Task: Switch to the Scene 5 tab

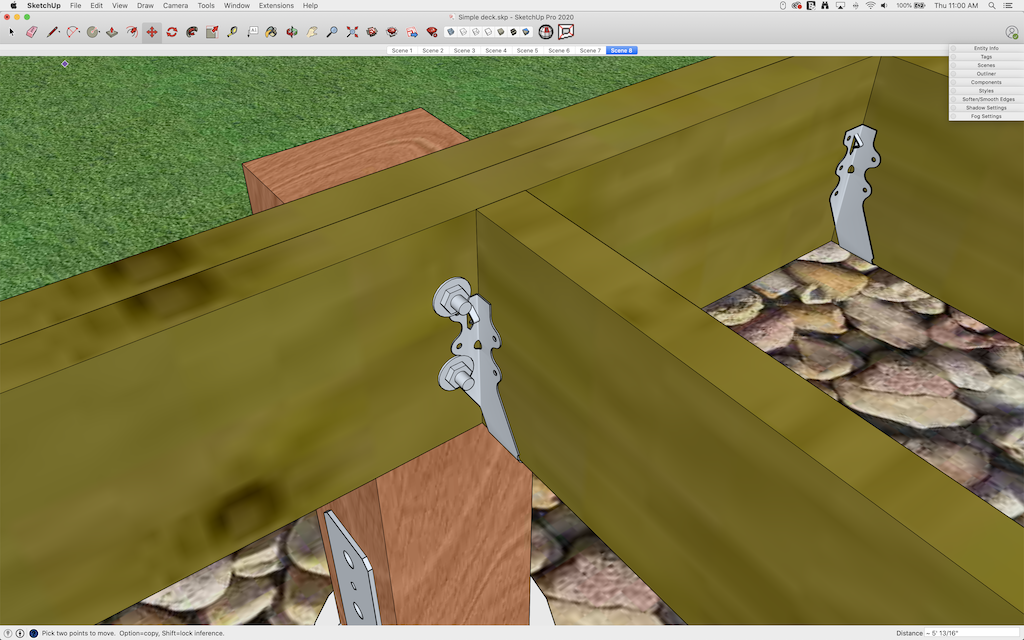Action: pyautogui.click(x=527, y=50)
